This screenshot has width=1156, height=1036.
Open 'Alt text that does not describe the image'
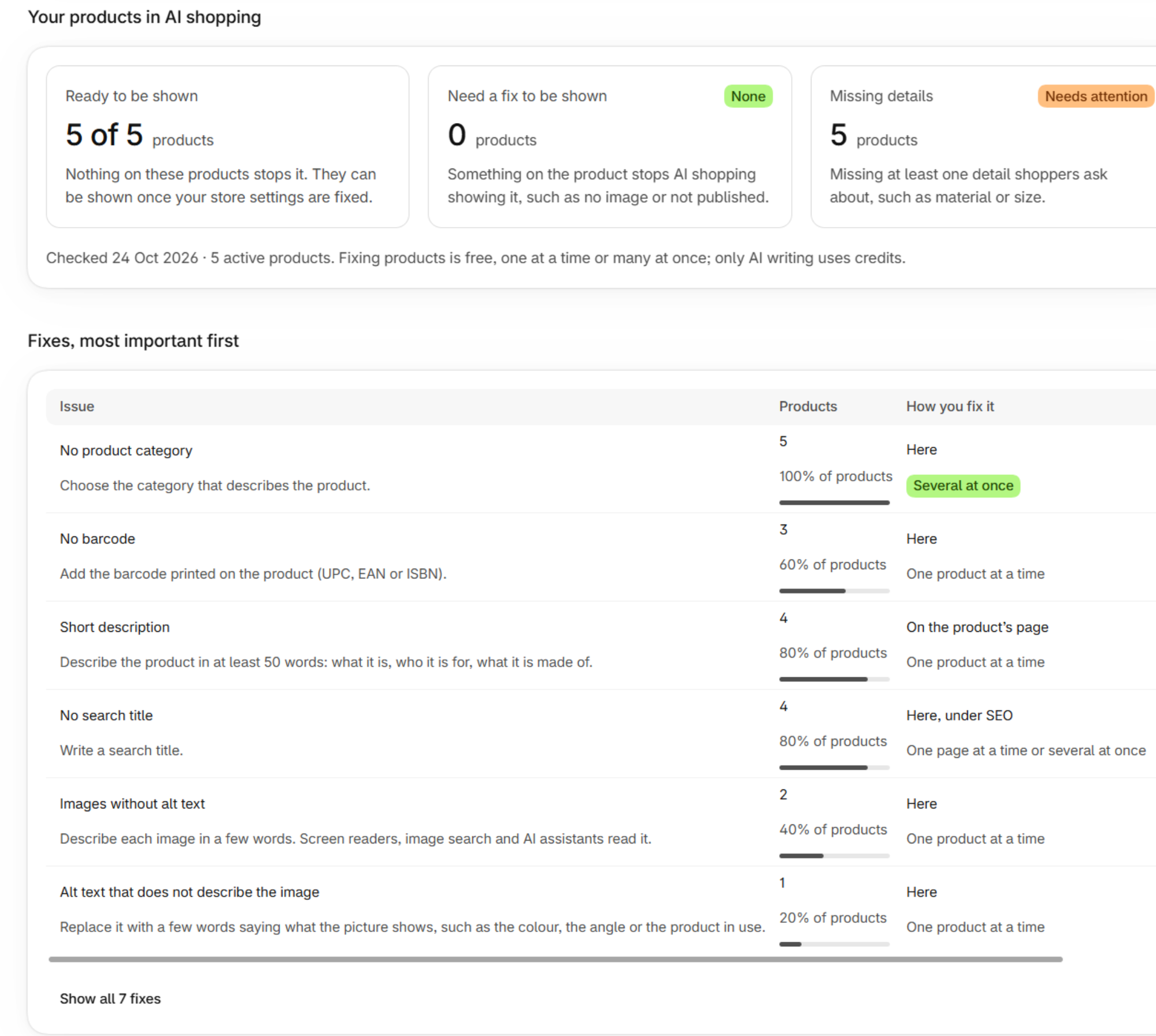coord(190,892)
